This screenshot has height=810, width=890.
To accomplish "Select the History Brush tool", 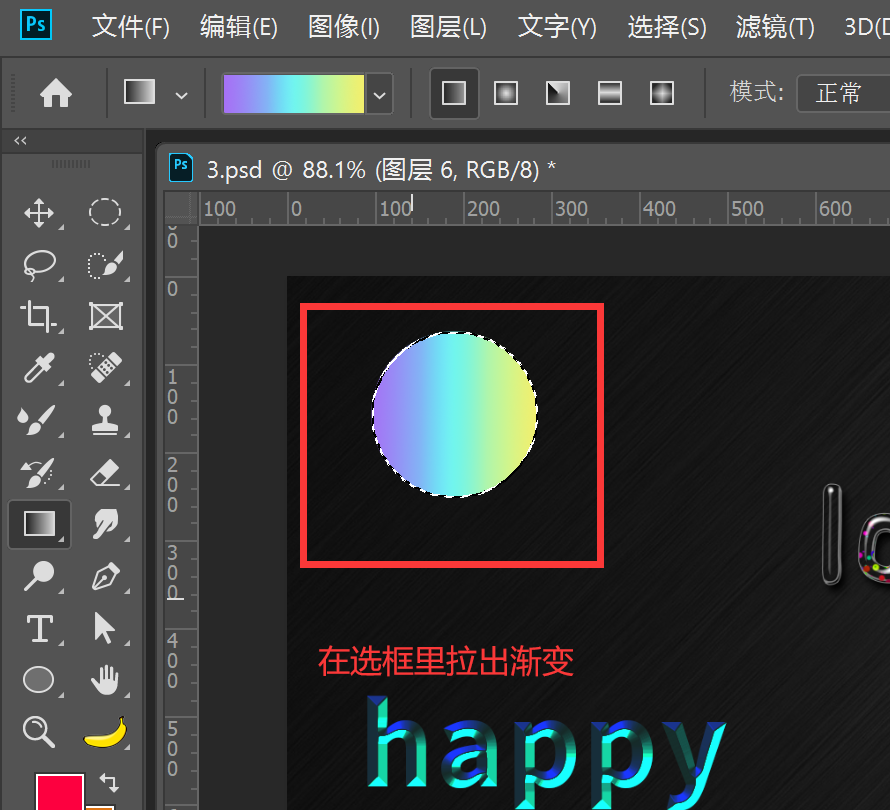I will 37,472.
